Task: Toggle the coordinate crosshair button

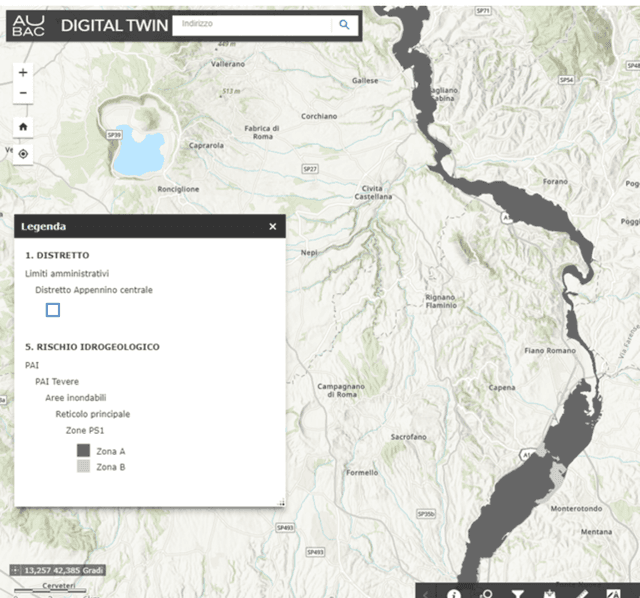Action: pos(14,570)
